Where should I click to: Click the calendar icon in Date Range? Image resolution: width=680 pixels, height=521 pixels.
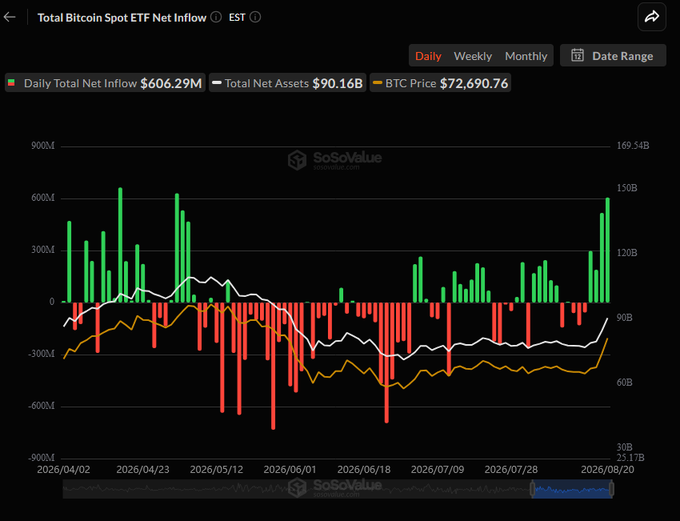click(x=577, y=55)
